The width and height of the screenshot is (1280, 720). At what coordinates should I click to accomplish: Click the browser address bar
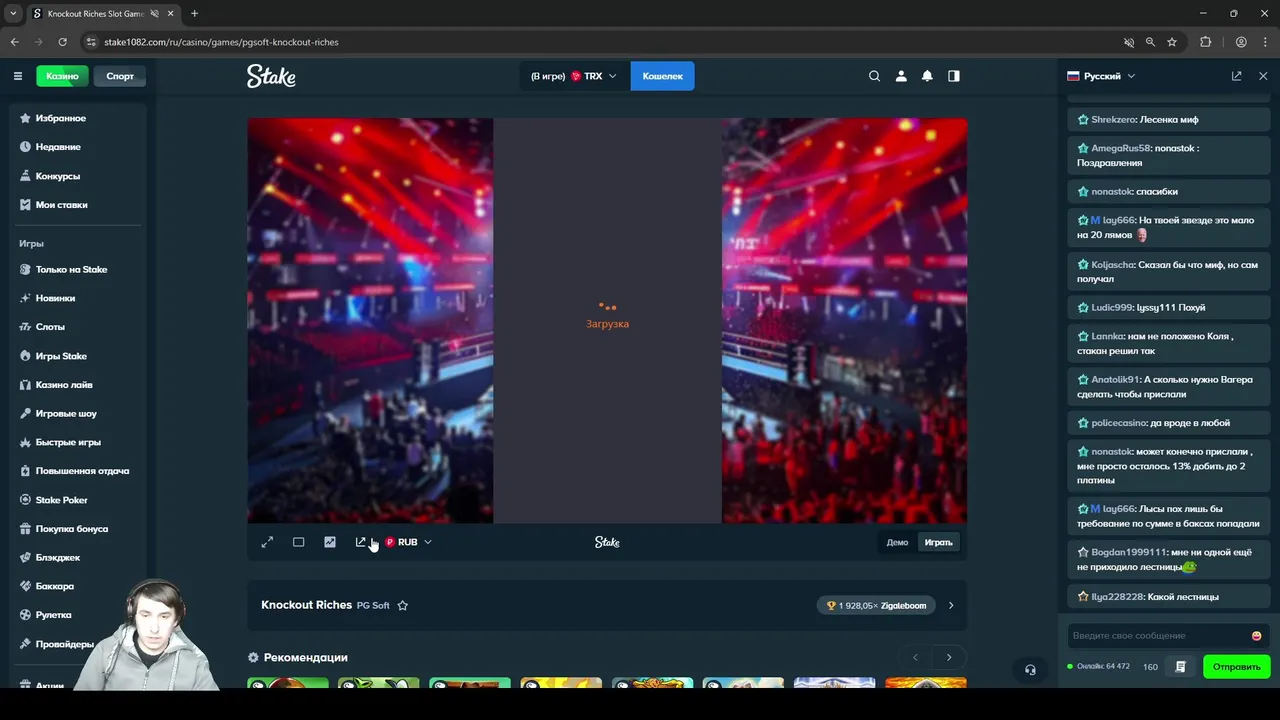coord(600,42)
